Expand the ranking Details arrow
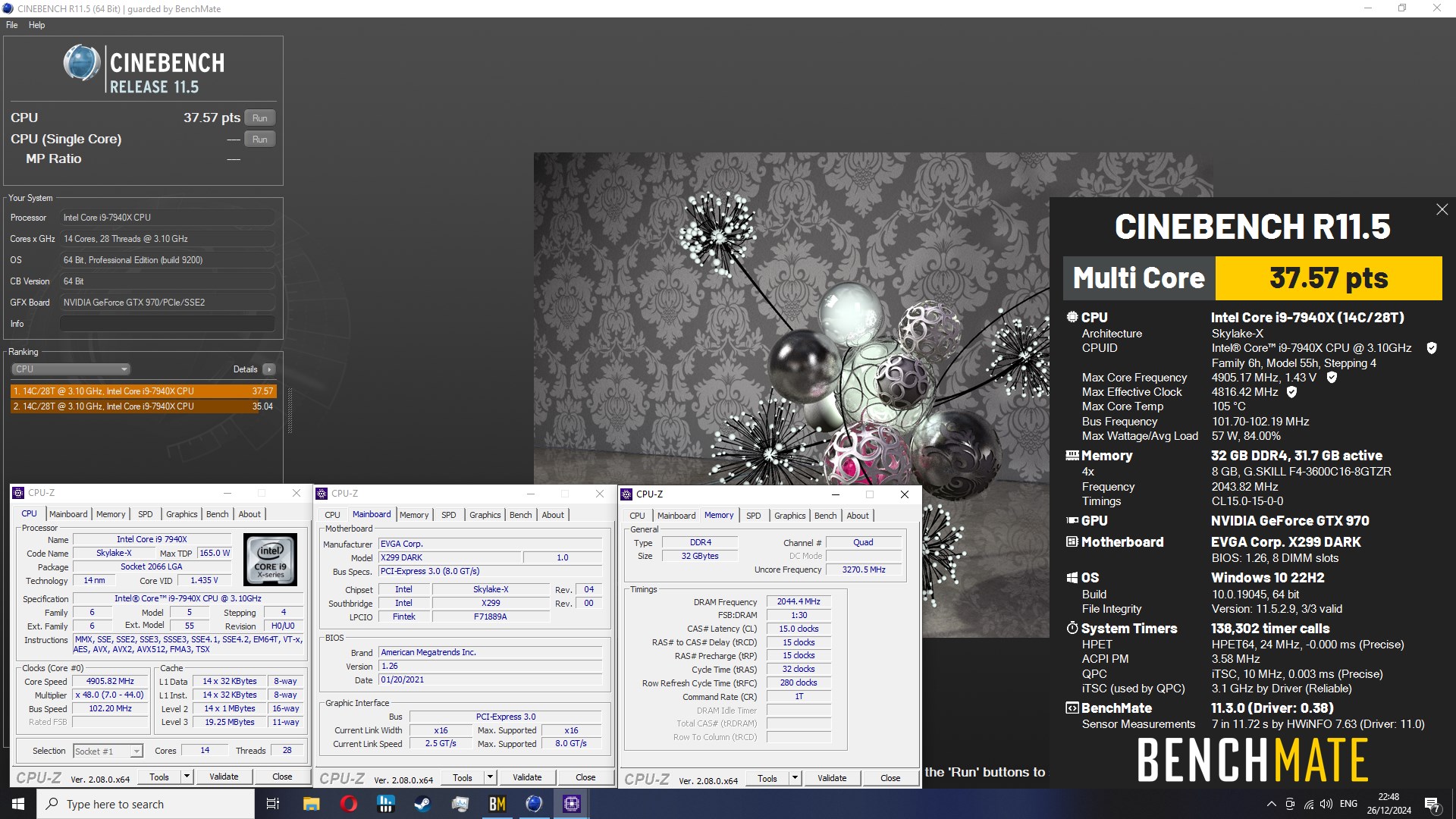 [x=268, y=369]
